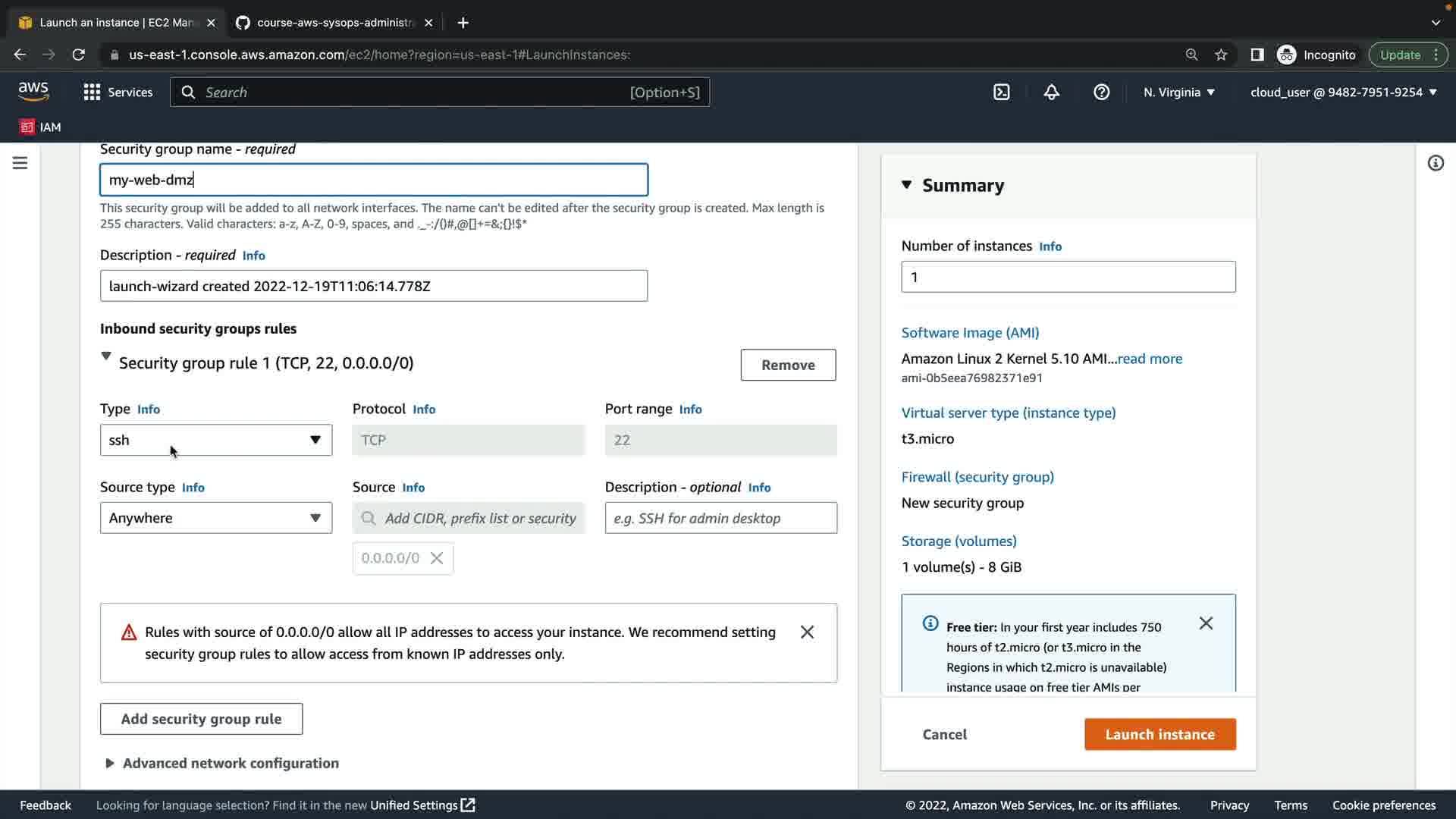This screenshot has width=1456, height=819.
Task: Switch to the course-aws-sysops GitHub tab
Action: (x=334, y=23)
